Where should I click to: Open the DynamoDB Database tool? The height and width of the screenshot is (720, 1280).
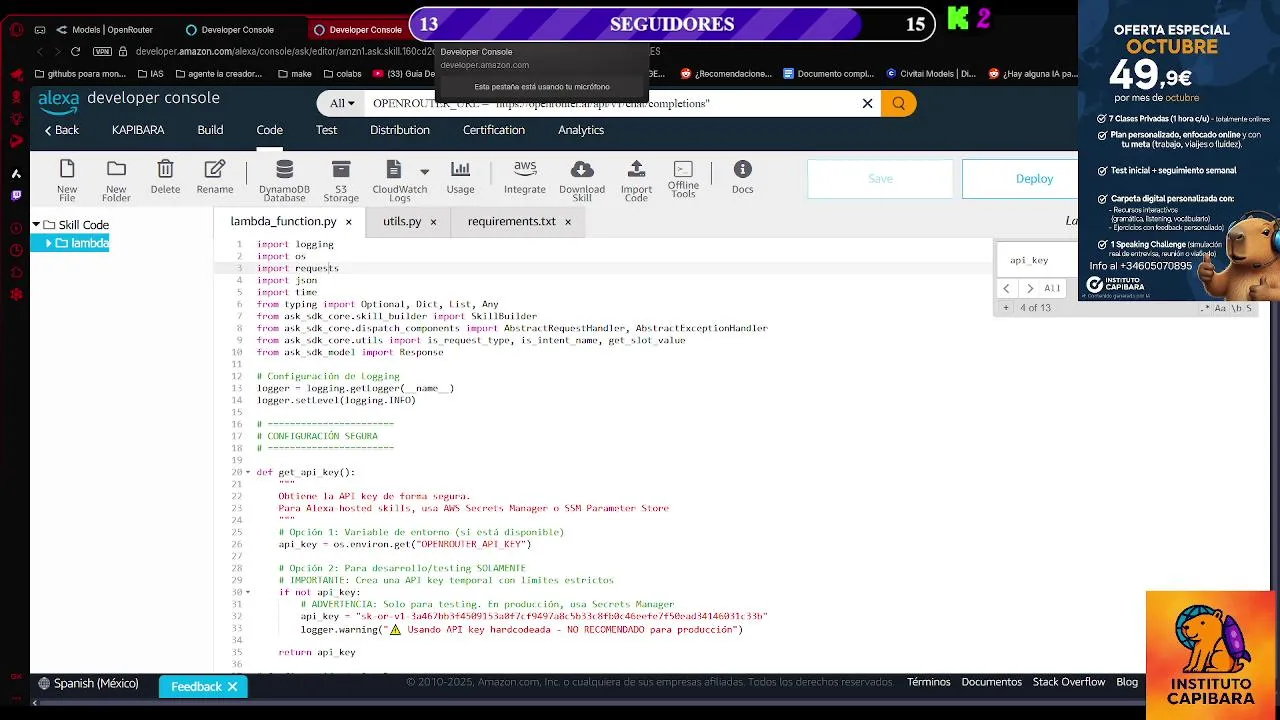coord(284,180)
